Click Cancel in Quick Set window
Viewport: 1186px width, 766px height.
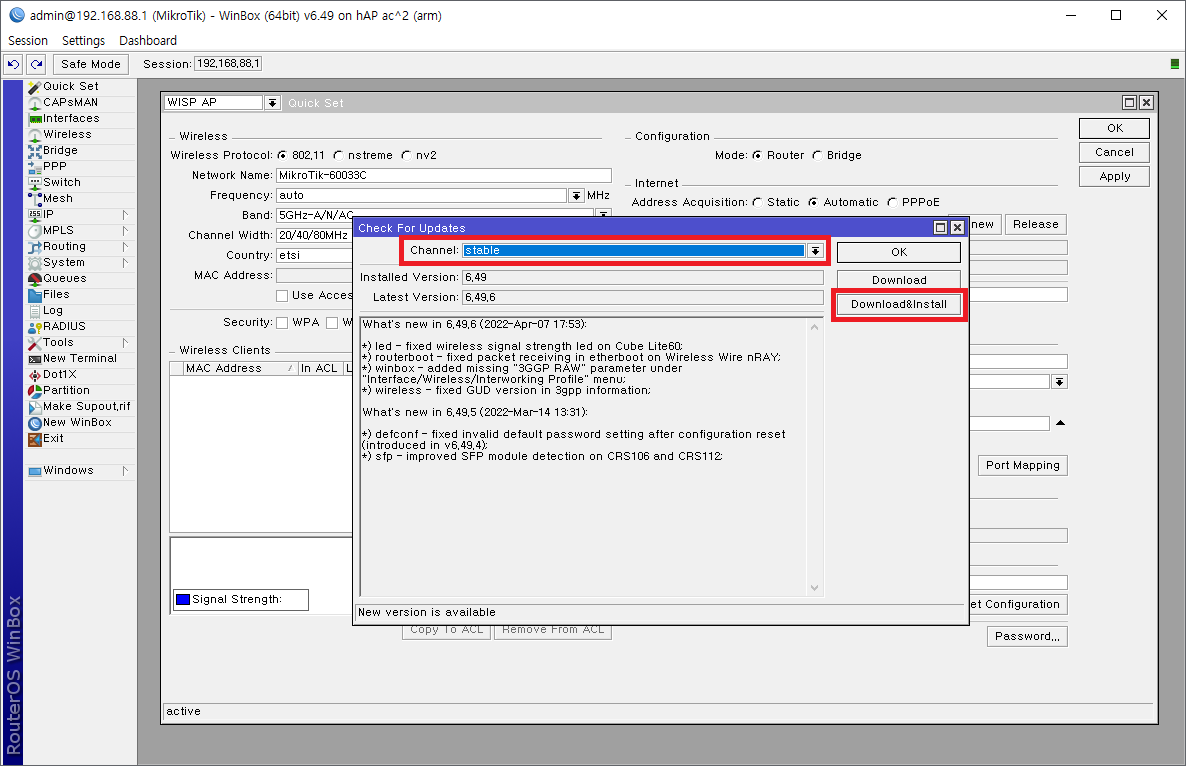pos(1114,152)
